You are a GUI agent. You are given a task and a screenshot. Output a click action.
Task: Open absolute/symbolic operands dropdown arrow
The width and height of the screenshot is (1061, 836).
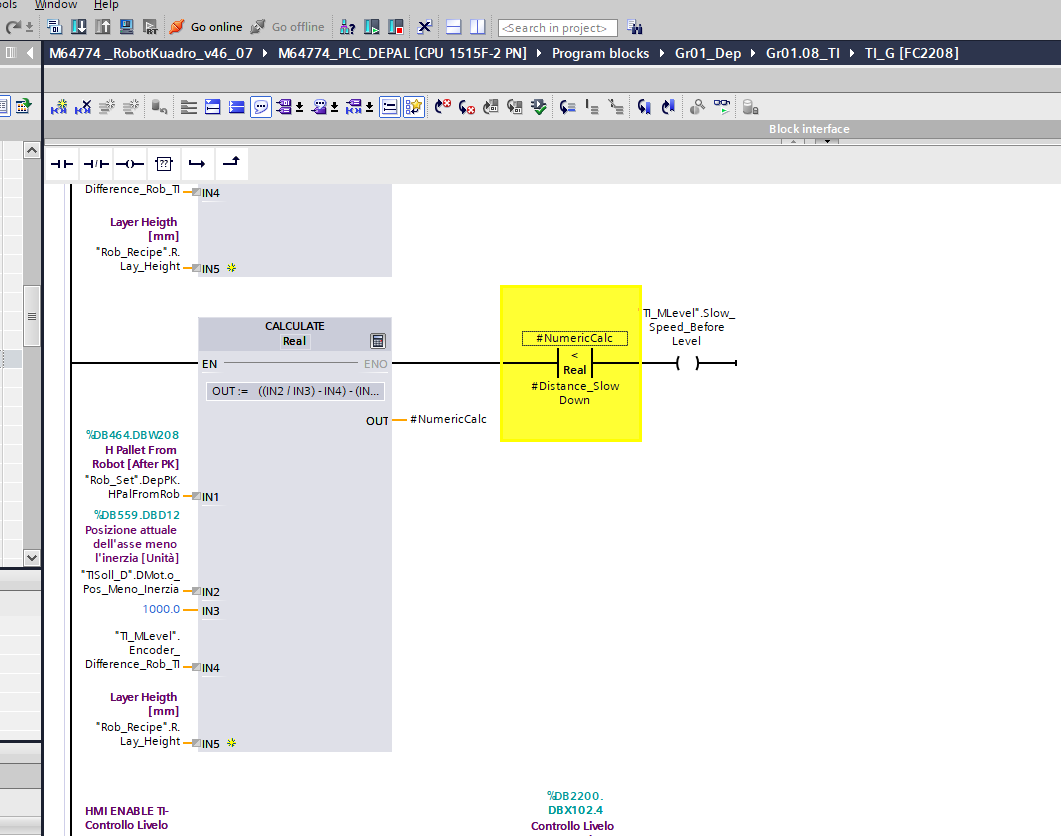[299, 107]
